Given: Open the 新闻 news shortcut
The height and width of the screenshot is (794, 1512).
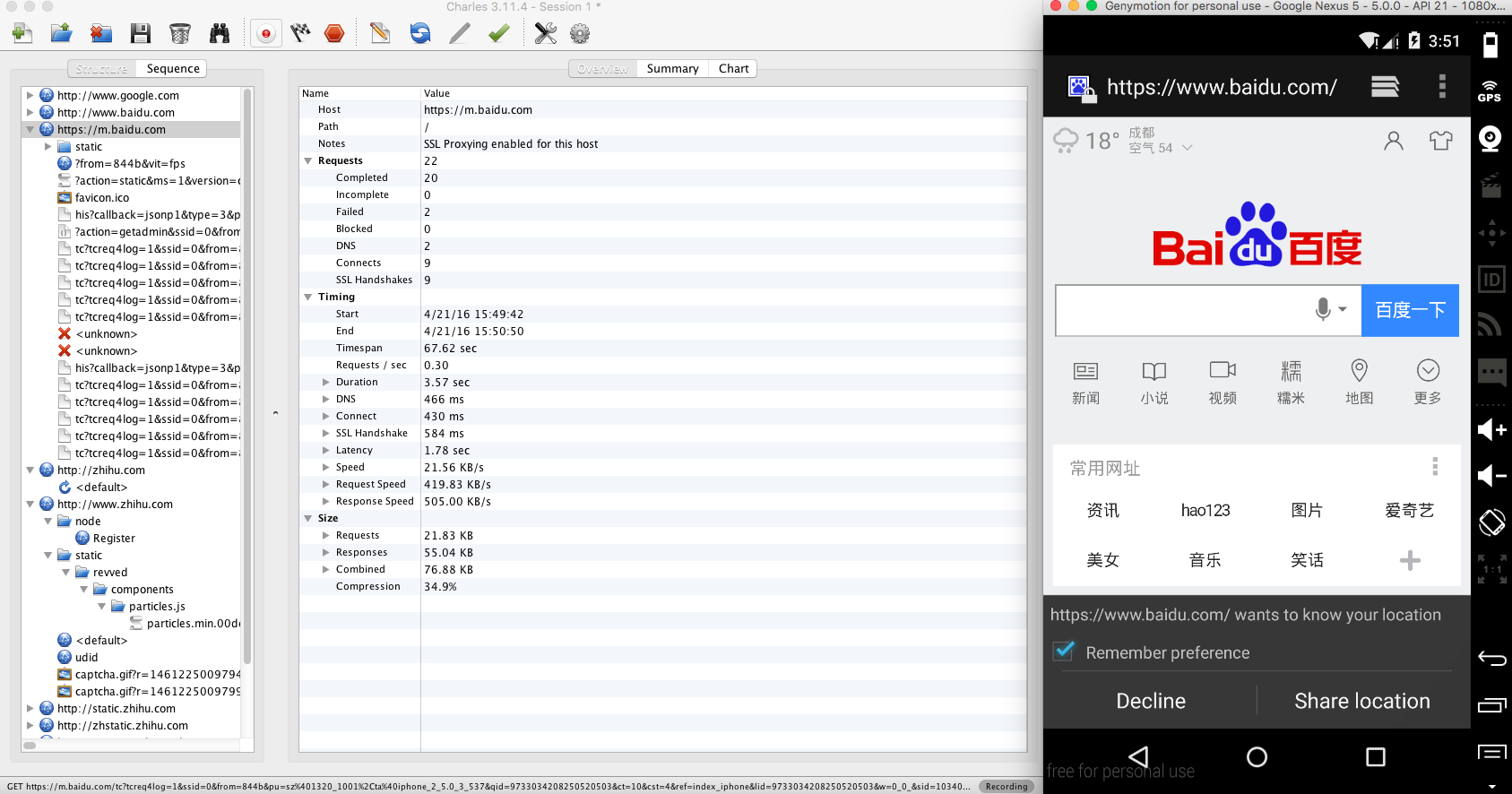Looking at the screenshot, I should coord(1085,383).
